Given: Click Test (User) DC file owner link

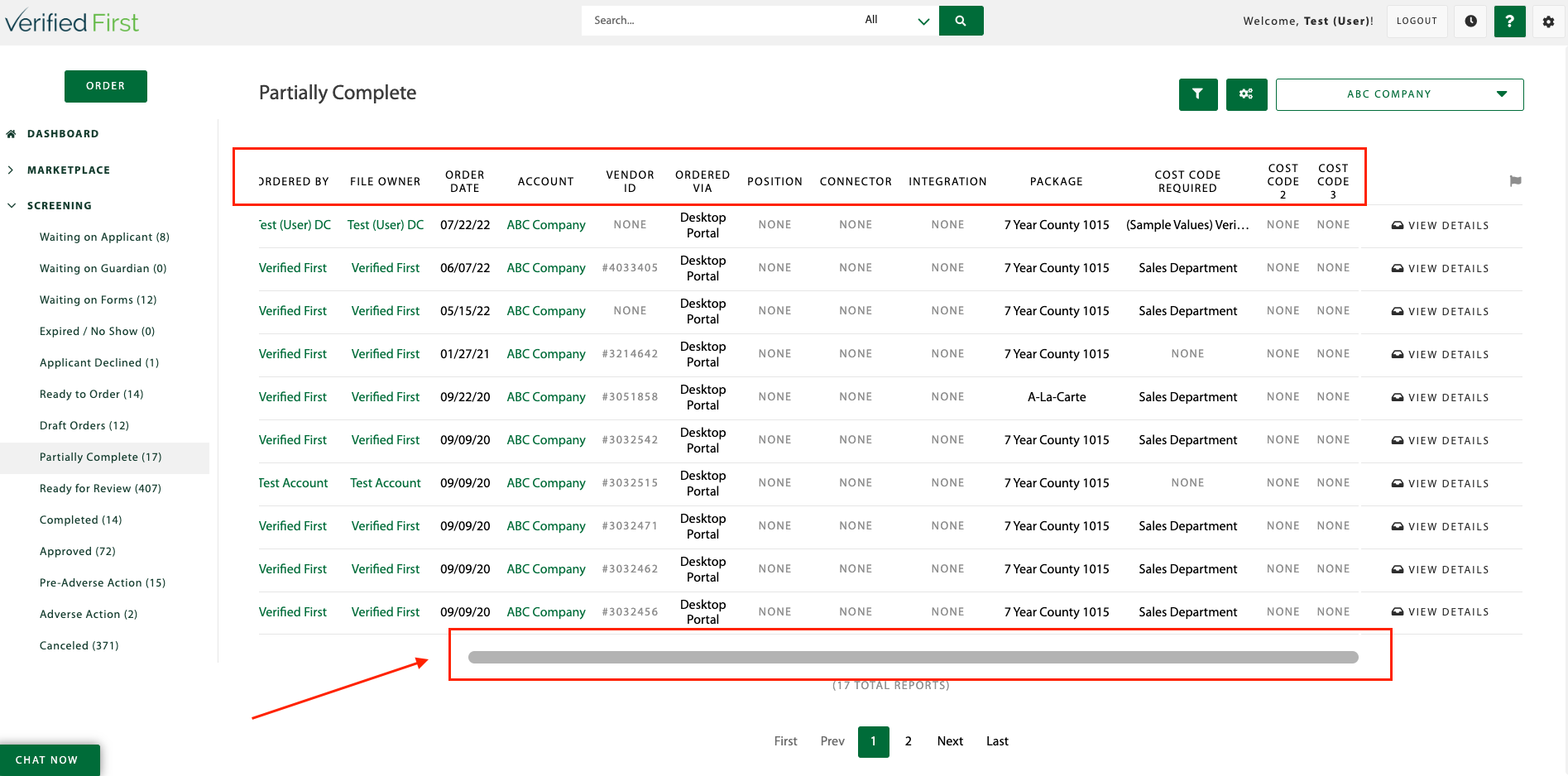Looking at the screenshot, I should pyautogui.click(x=386, y=225).
